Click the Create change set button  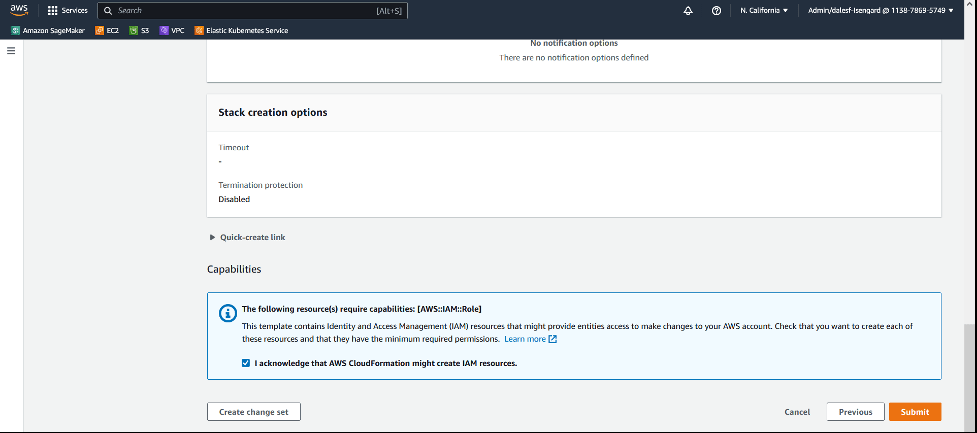[253, 412]
